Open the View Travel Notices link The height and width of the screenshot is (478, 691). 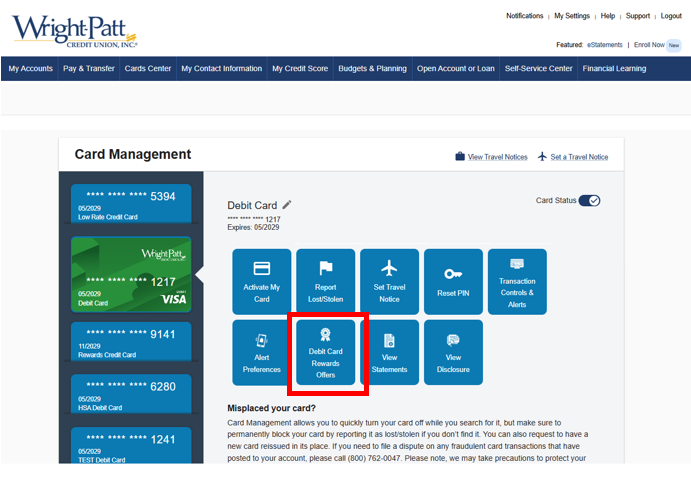(498, 157)
